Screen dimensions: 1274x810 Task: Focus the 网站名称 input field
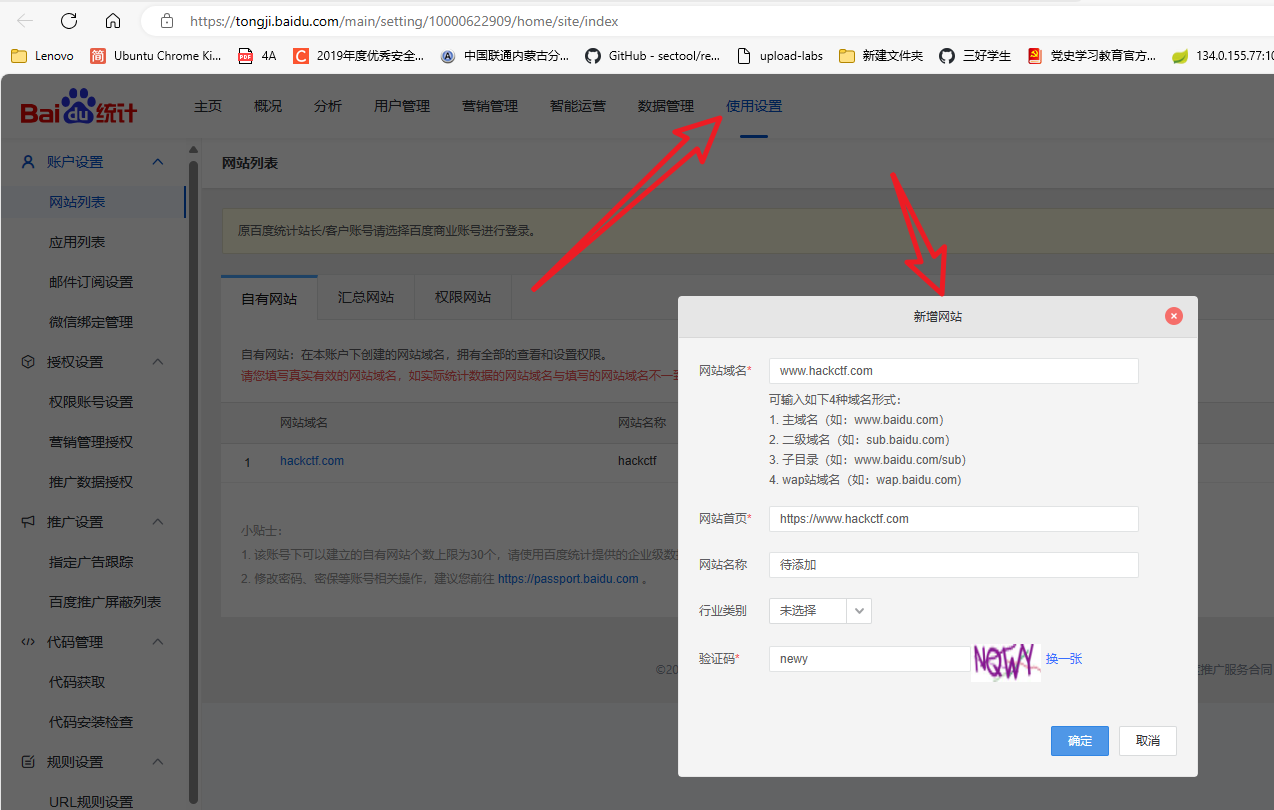pyautogui.click(x=954, y=565)
